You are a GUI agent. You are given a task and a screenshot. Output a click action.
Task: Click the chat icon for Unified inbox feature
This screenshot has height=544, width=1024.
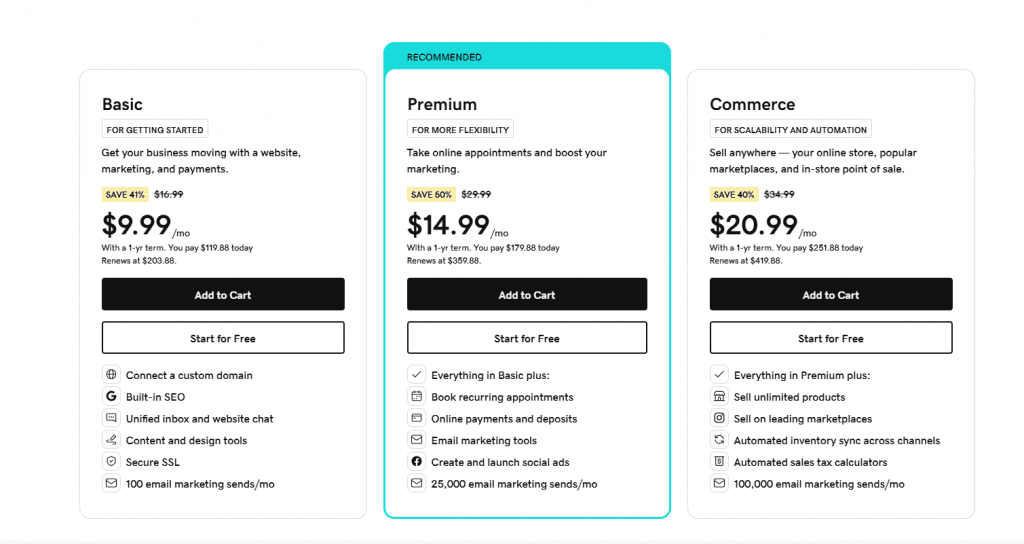point(111,418)
